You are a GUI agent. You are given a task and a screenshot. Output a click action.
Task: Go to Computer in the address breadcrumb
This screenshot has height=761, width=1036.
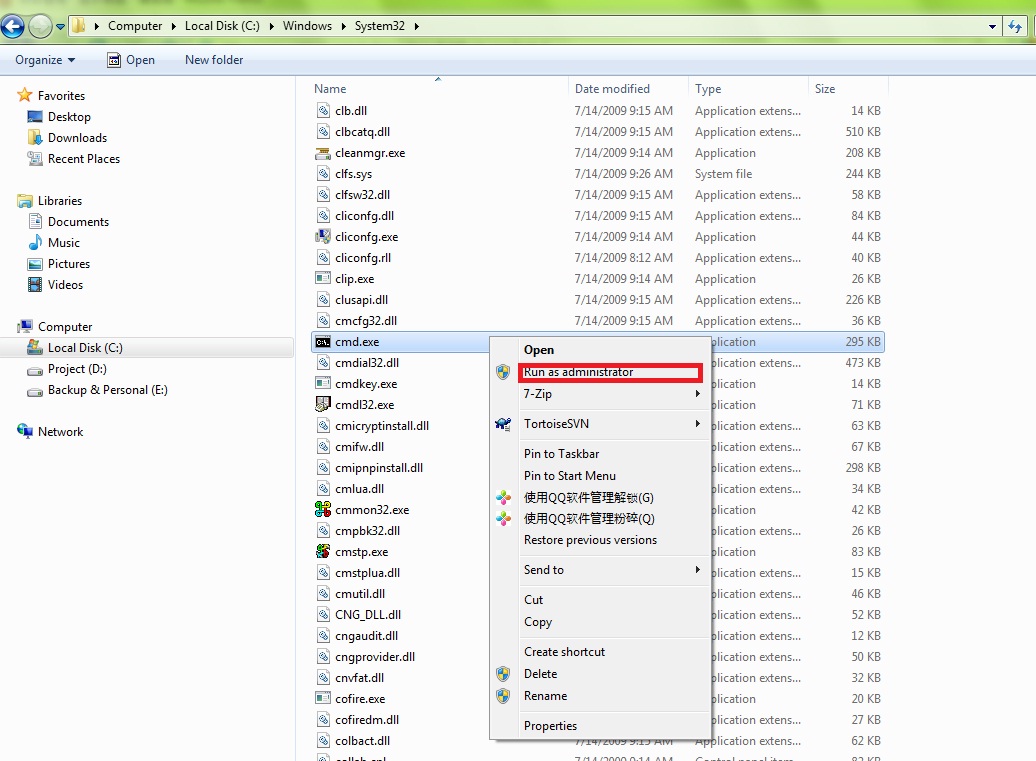(135, 26)
